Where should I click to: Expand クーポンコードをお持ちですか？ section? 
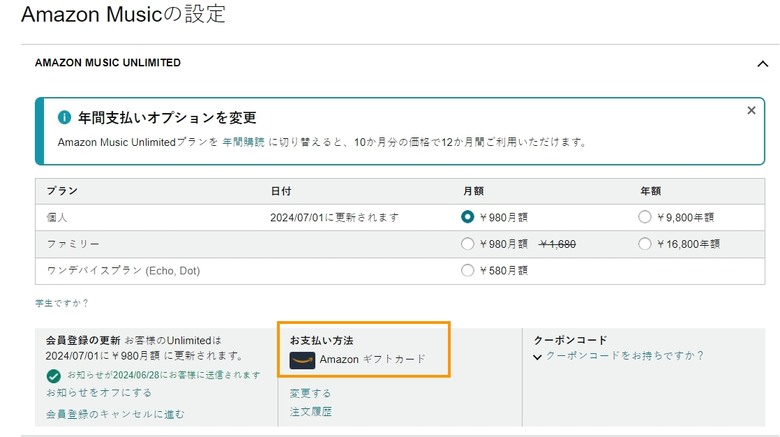[x=625, y=356]
